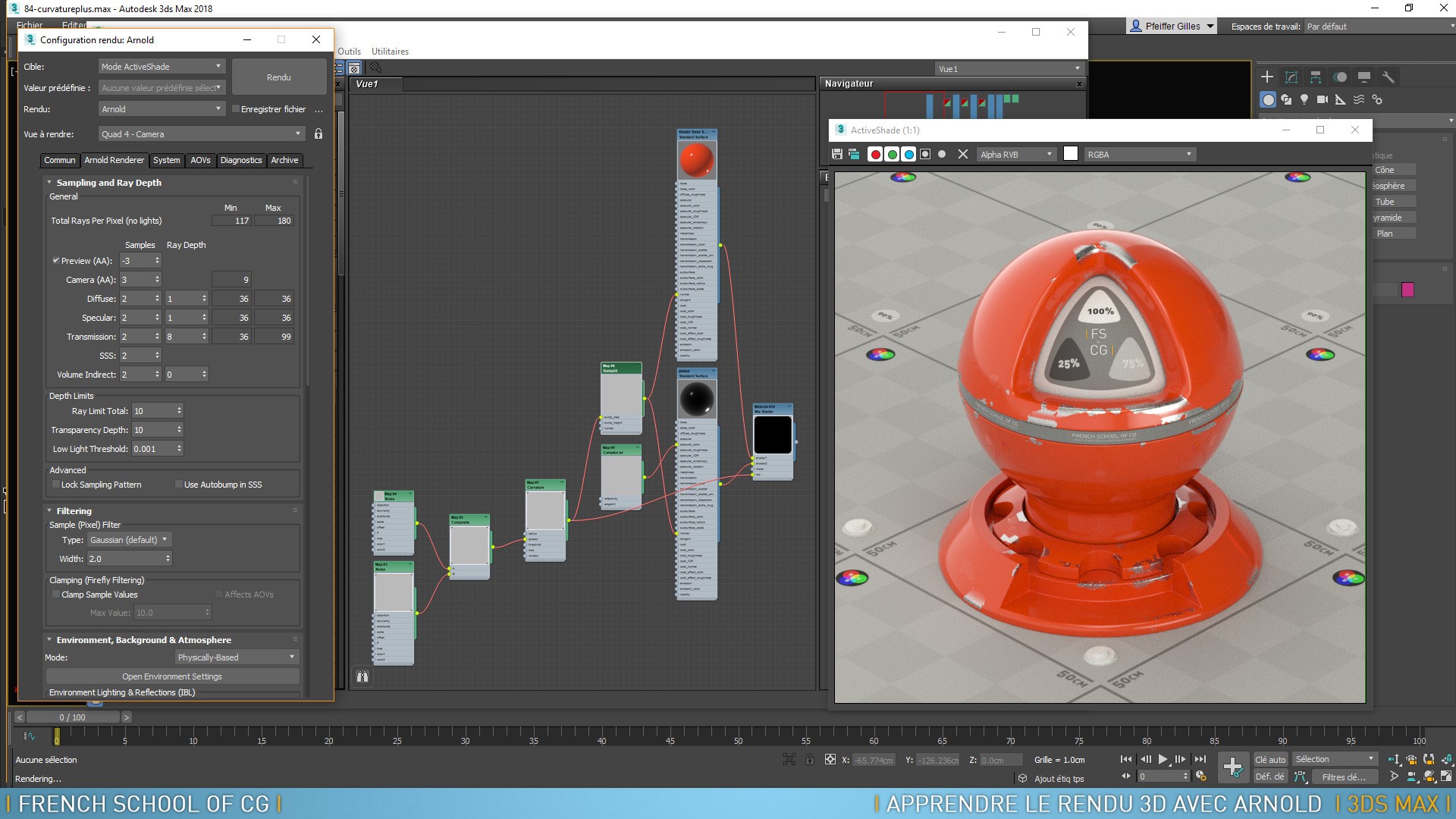Click the Rendu button to start rendering
The height and width of the screenshot is (819, 1456).
click(278, 77)
